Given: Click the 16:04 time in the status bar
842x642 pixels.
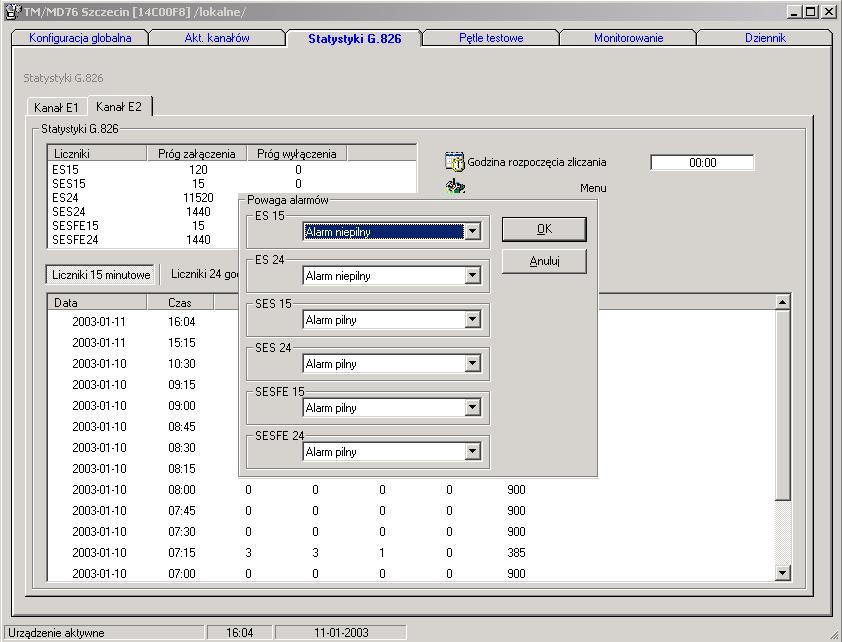Looking at the screenshot, I should click(239, 632).
